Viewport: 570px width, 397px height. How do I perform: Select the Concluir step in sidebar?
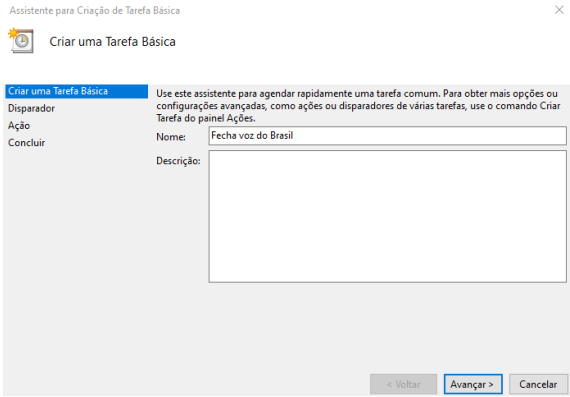tap(27, 143)
